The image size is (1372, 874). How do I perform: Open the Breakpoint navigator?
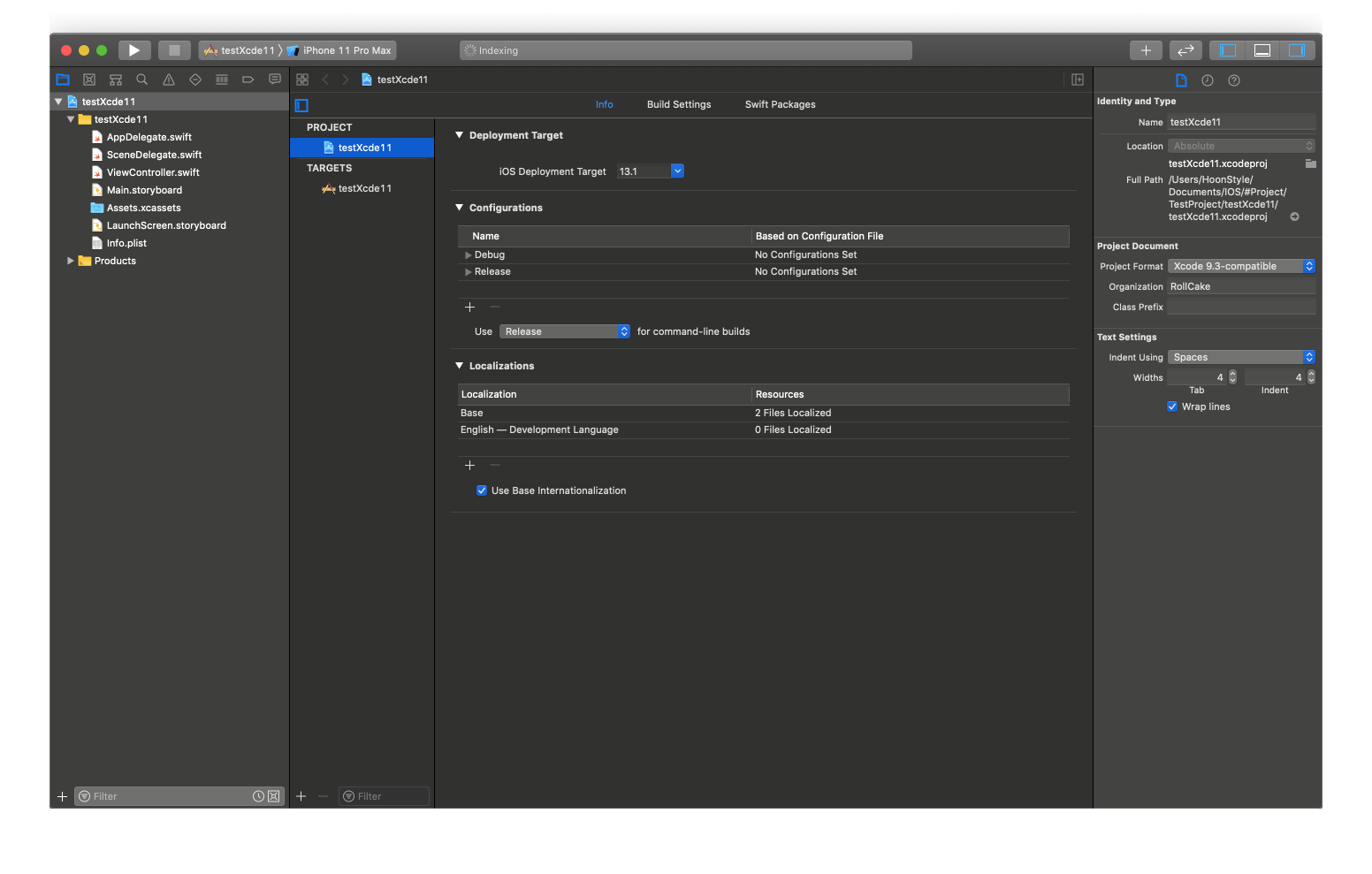tap(248, 80)
